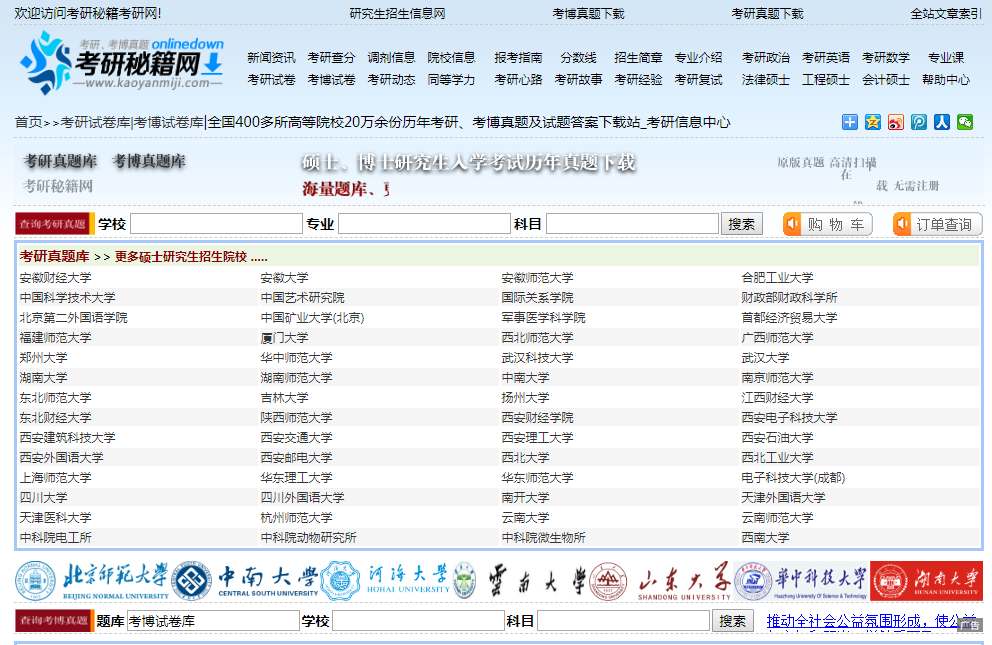
Task: Click the 考研秘籍网 site logo
Action: coord(121,64)
